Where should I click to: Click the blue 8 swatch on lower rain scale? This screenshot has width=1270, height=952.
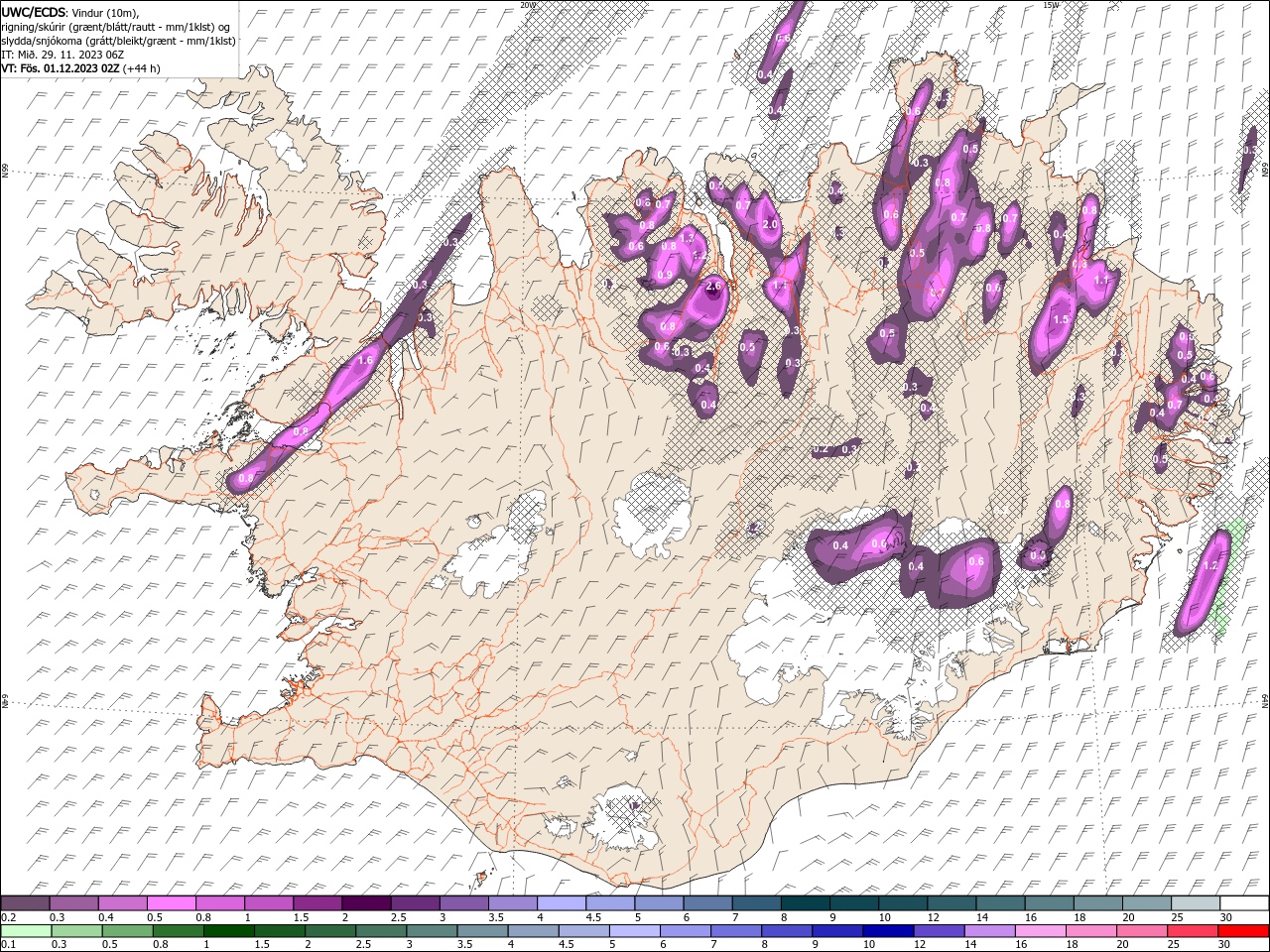[786, 931]
